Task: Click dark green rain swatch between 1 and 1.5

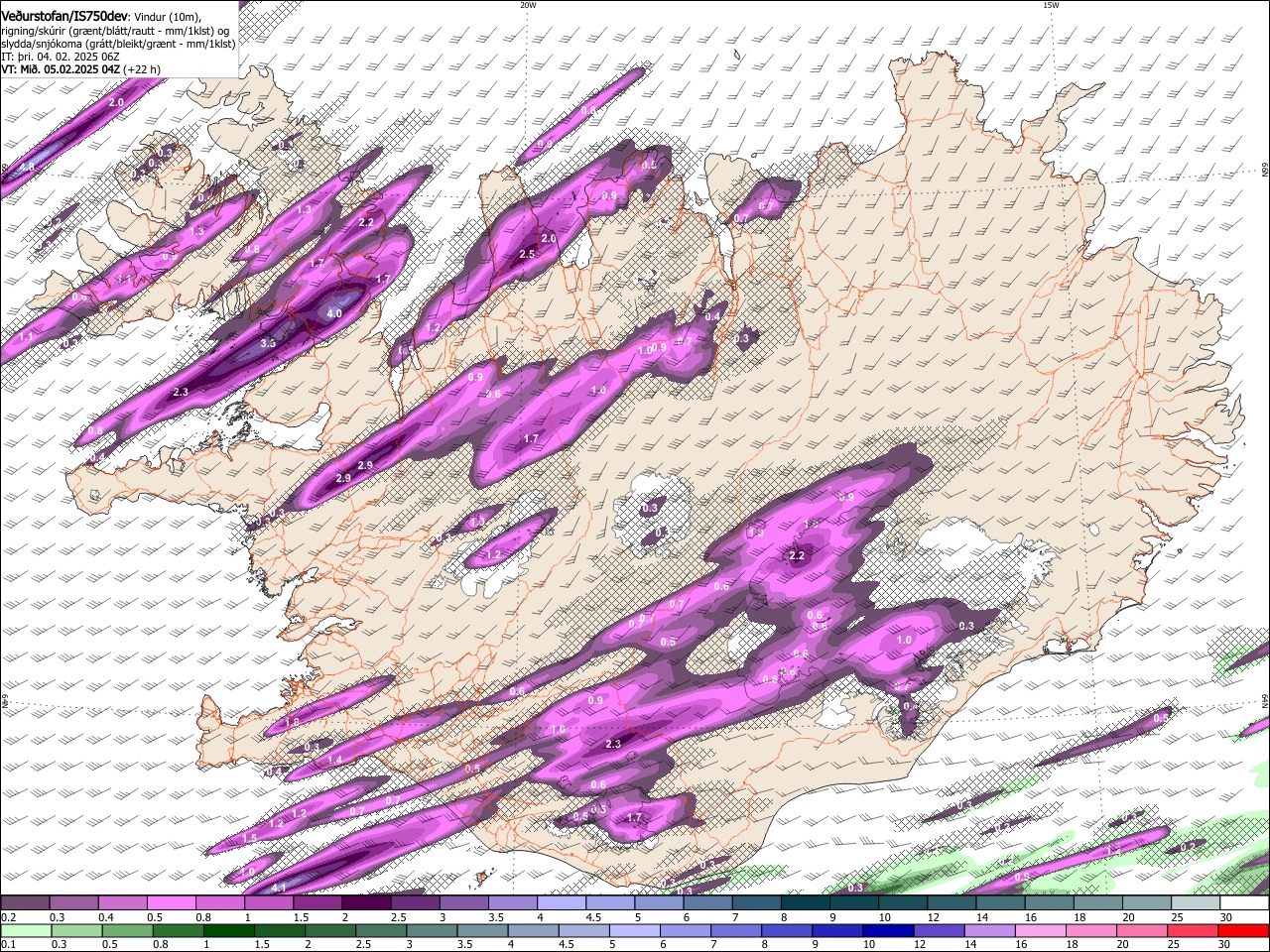Action: (x=229, y=930)
